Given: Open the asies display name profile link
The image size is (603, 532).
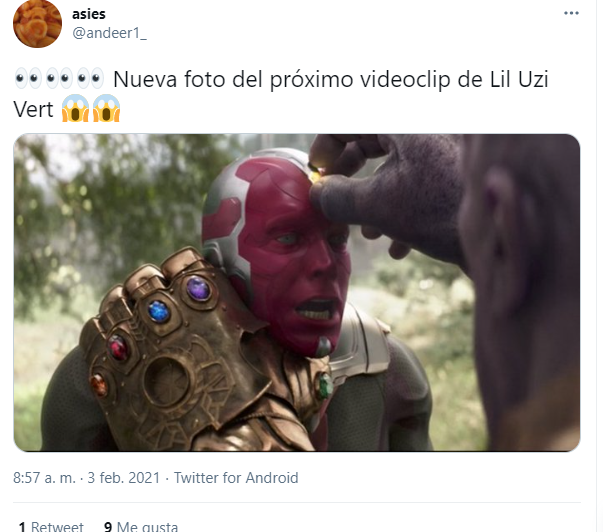Looking at the screenshot, I should [89, 14].
